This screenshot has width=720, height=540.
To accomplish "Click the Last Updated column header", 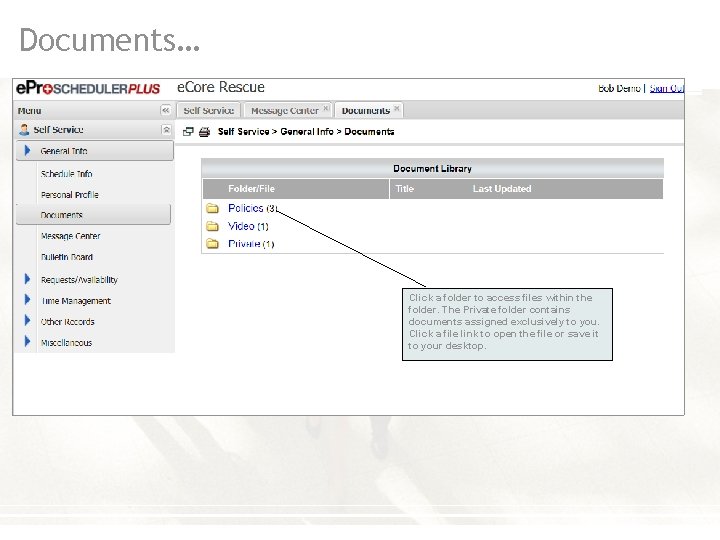I will [502, 189].
